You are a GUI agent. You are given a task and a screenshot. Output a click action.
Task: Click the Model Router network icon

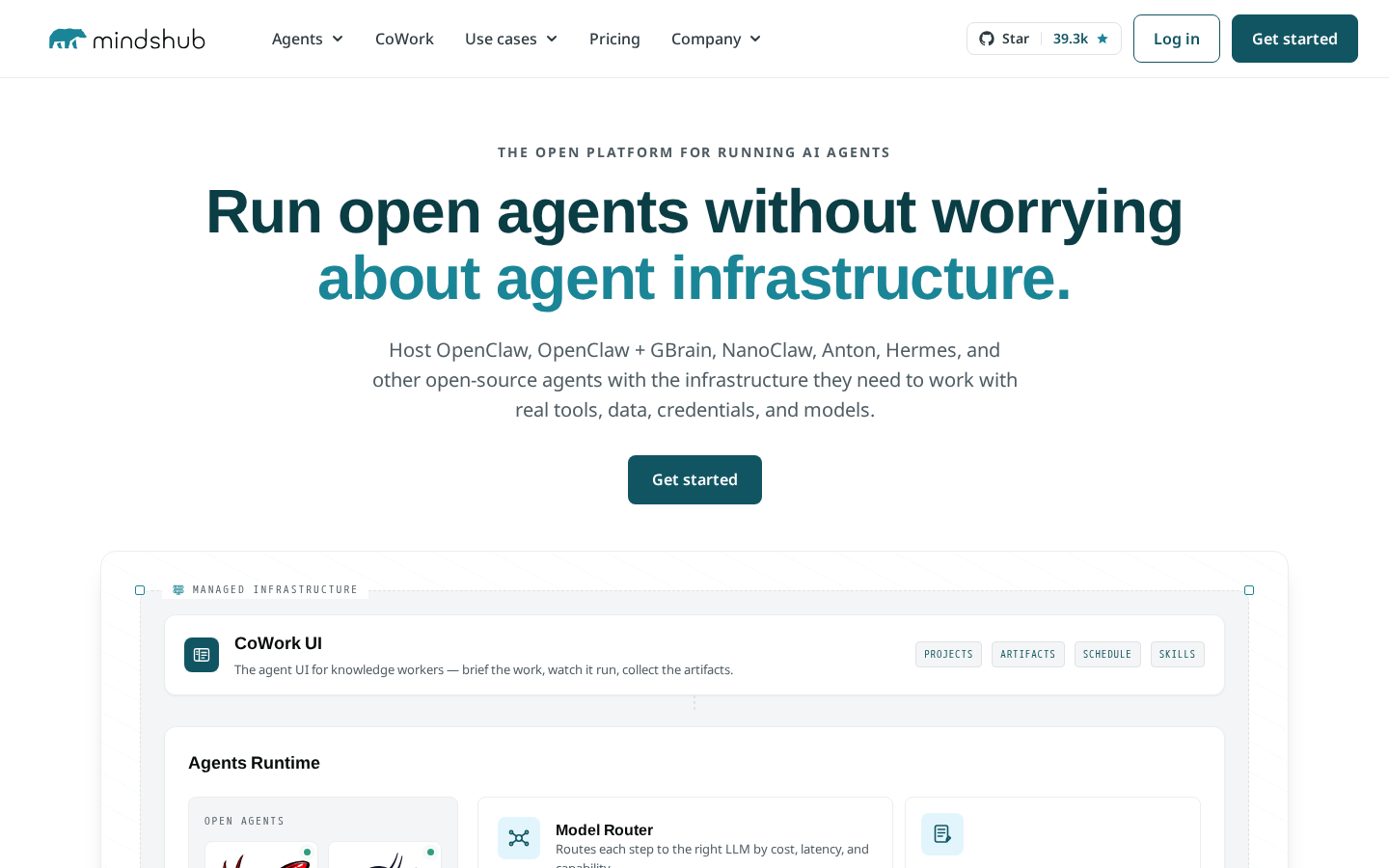pos(519,838)
